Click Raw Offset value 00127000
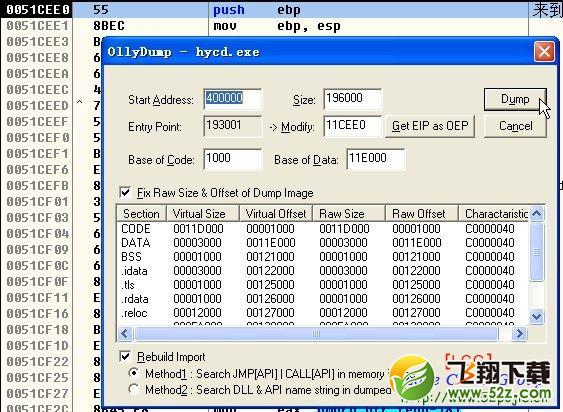This screenshot has width=563, height=412. [x=417, y=313]
